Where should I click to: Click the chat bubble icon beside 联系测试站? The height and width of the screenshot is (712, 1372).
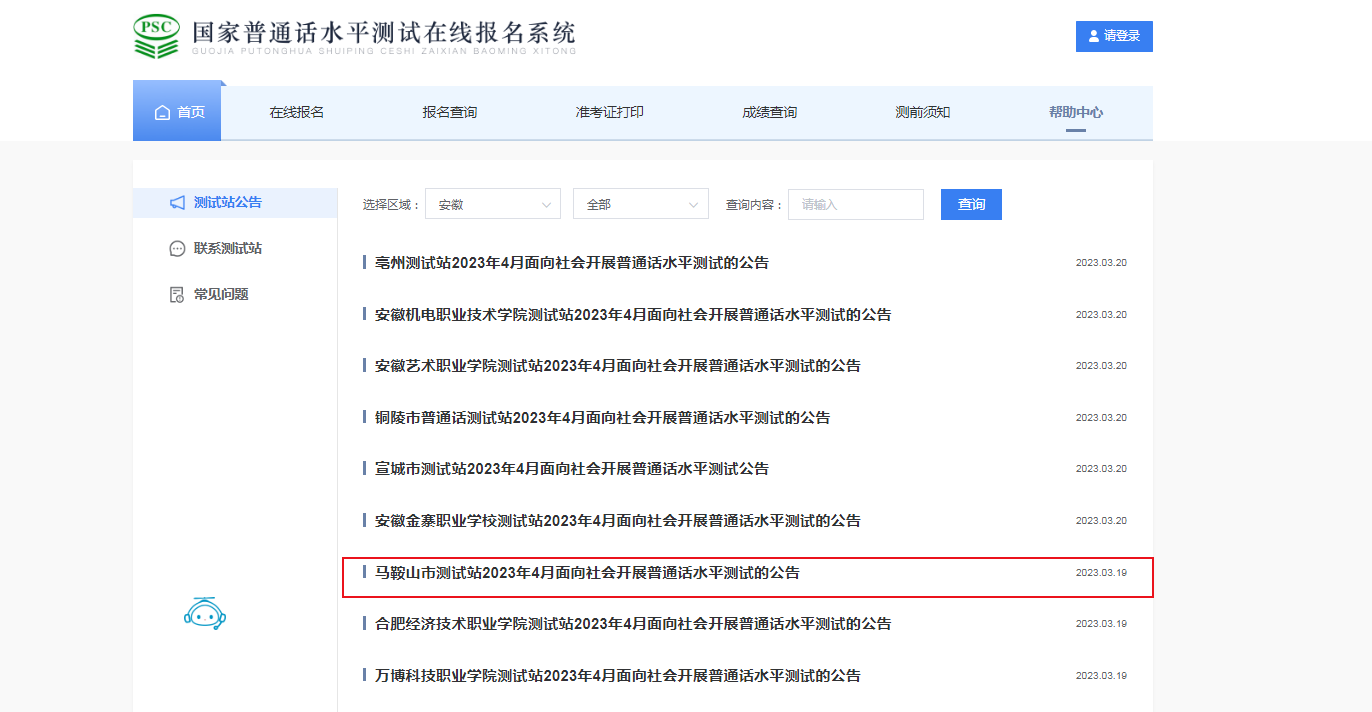point(177,249)
